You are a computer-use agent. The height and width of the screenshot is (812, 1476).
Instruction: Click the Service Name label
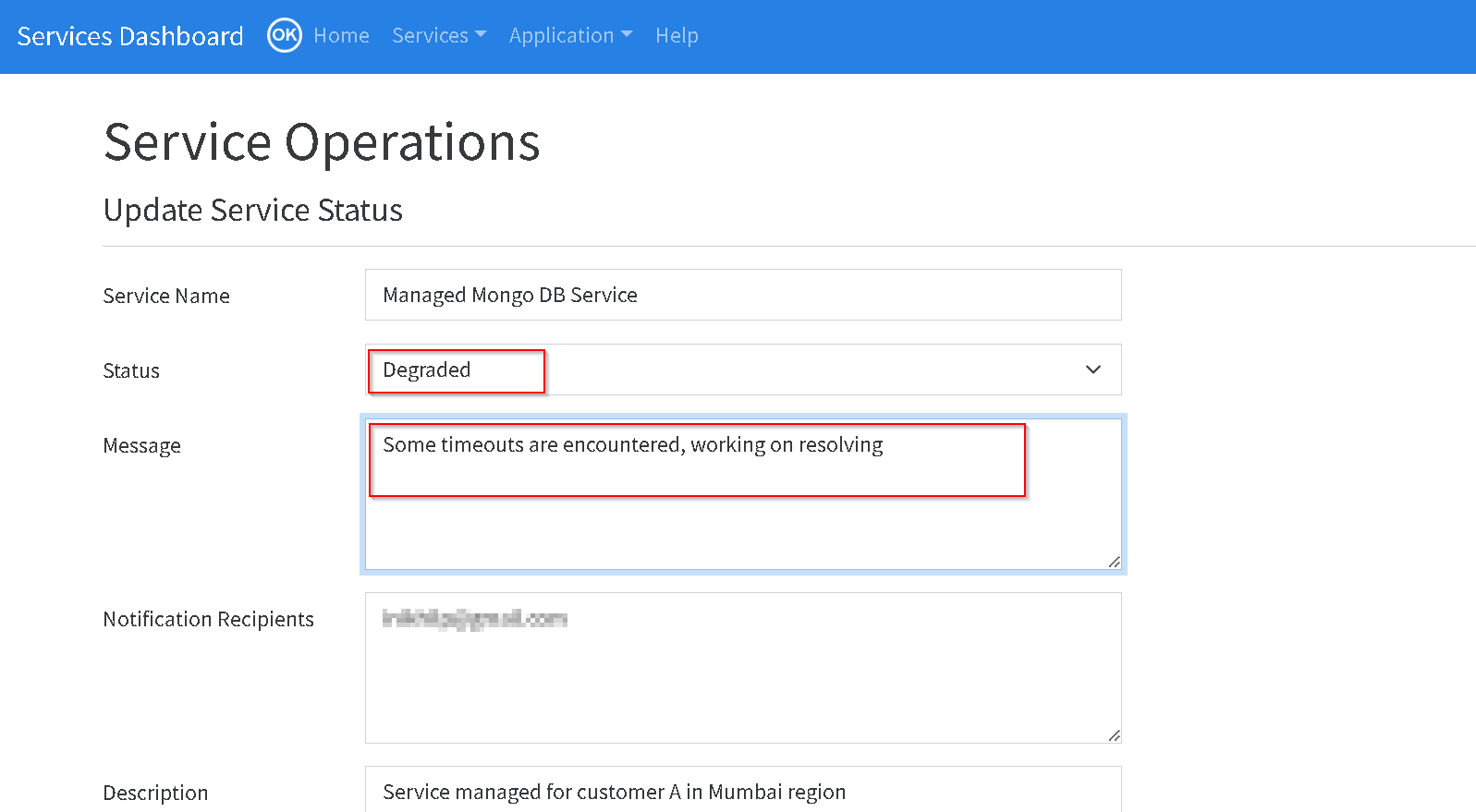[166, 296]
